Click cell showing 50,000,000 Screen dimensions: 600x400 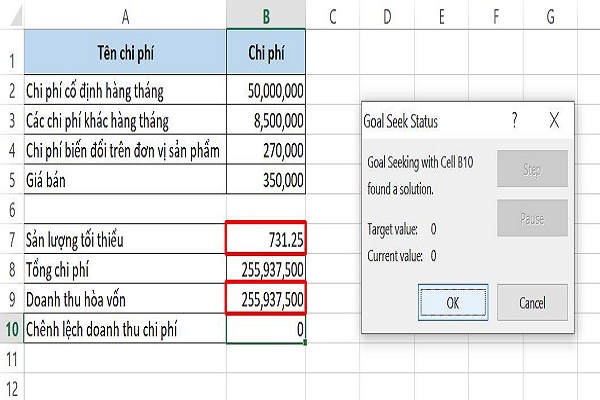coord(267,92)
